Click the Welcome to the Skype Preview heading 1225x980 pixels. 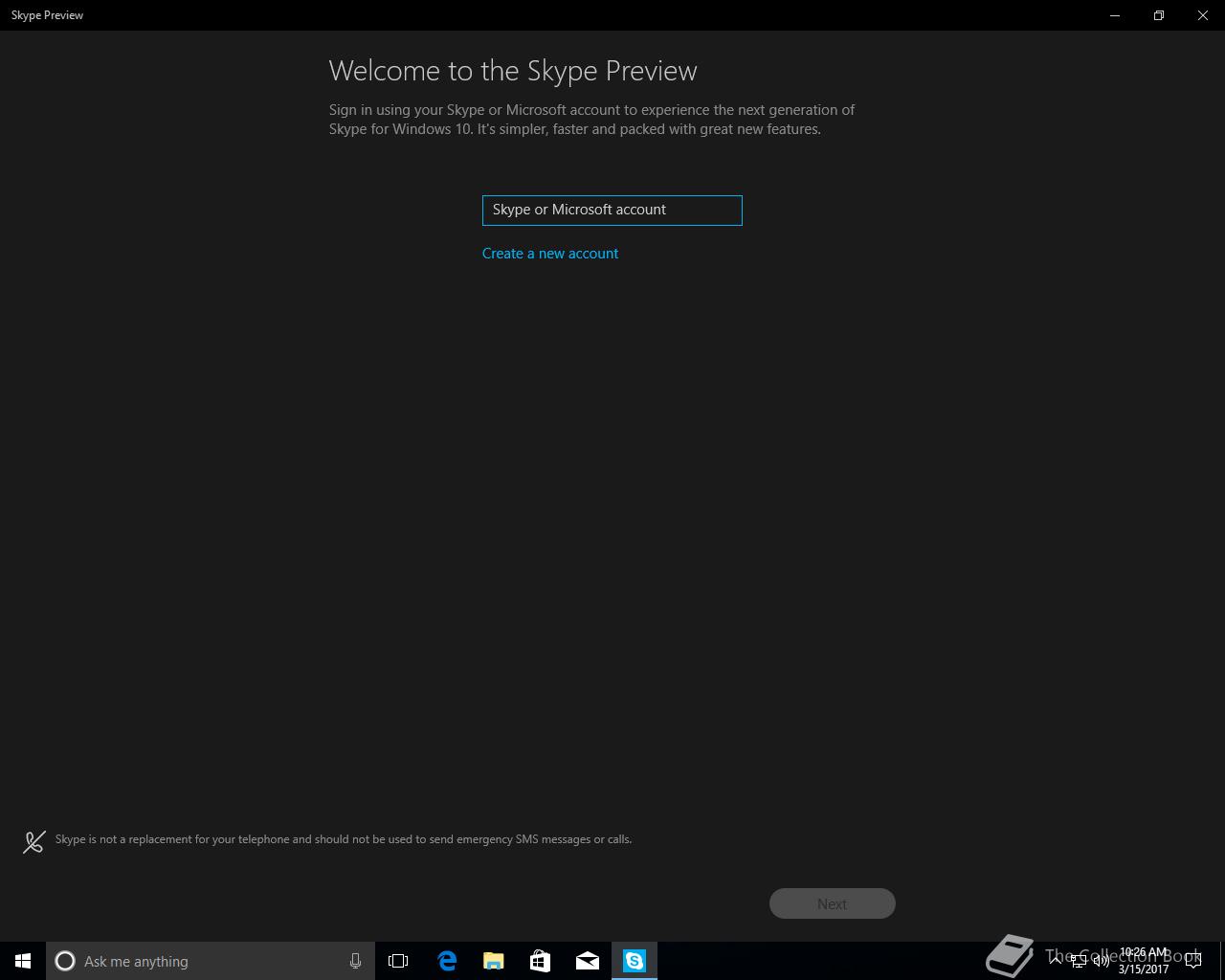513,71
